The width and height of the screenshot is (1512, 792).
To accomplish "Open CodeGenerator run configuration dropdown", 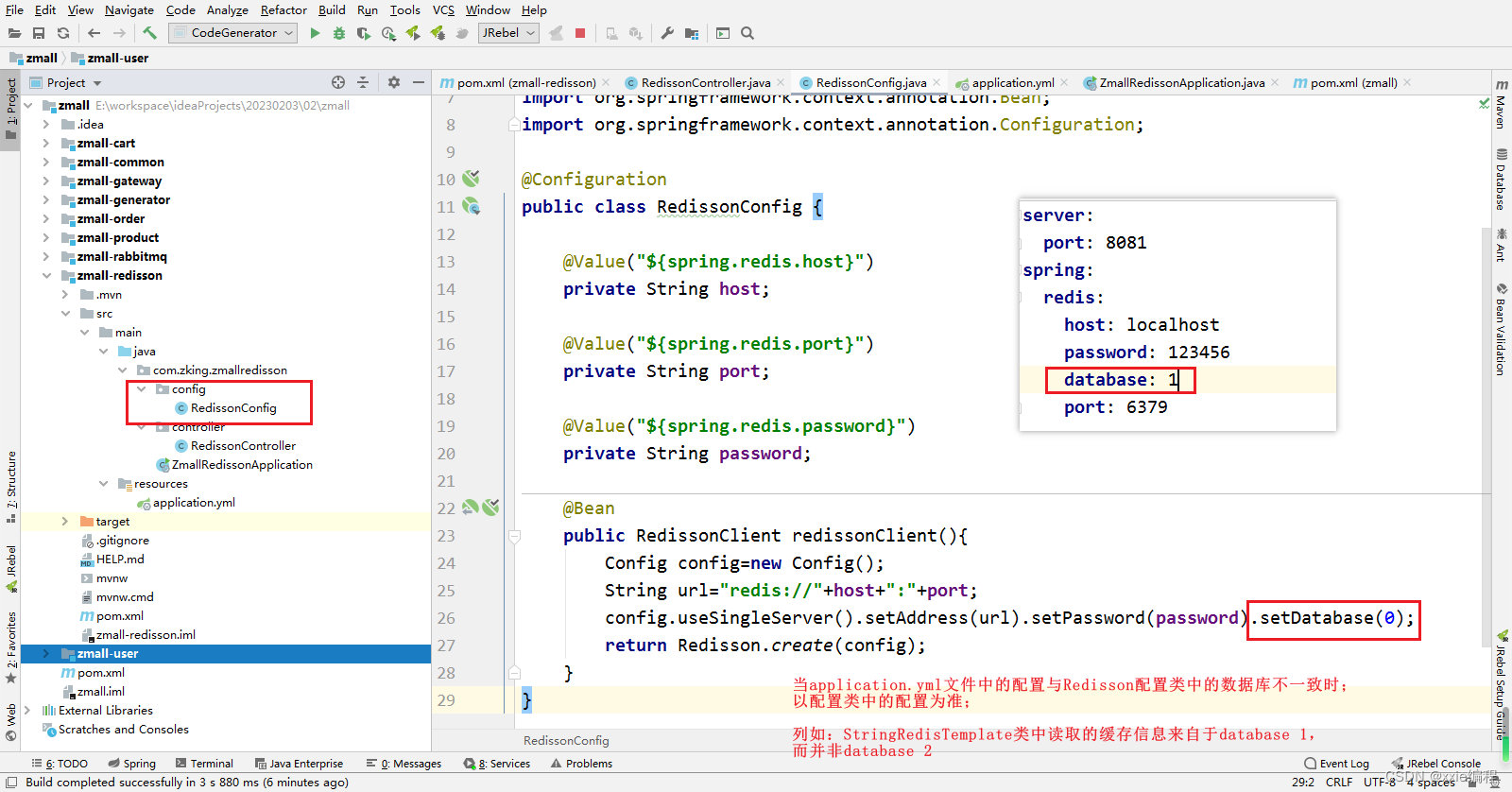I will pos(233,33).
